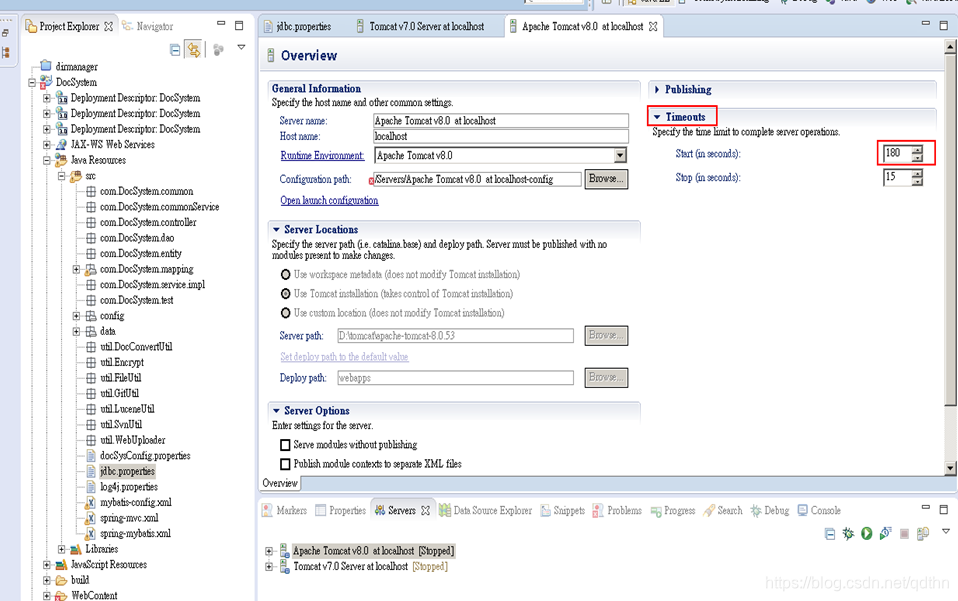Select spring-mvc.xml in the project tree
Viewport: 958px width, 601px height.
[129, 518]
